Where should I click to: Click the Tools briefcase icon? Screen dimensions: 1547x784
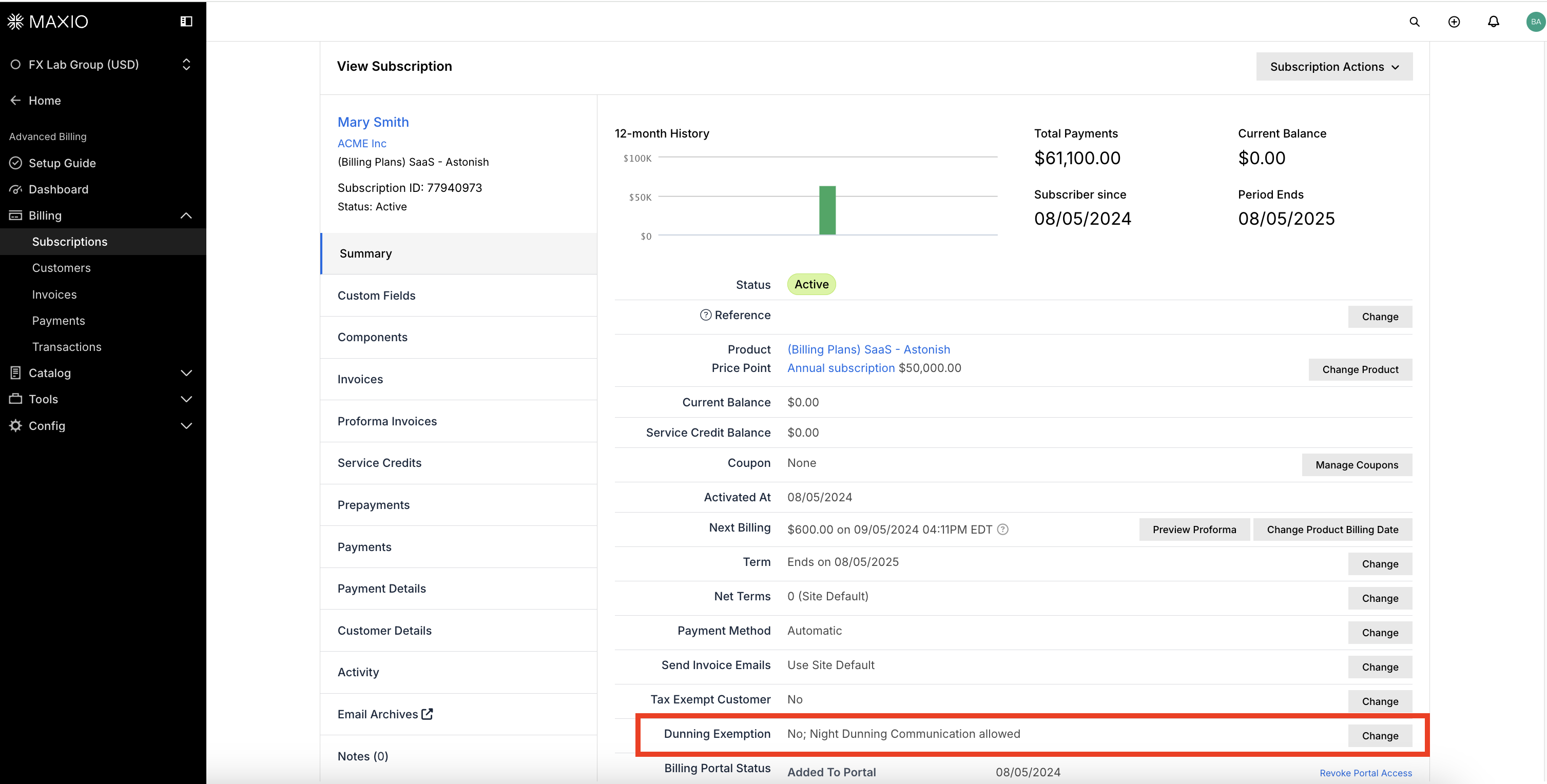point(15,399)
